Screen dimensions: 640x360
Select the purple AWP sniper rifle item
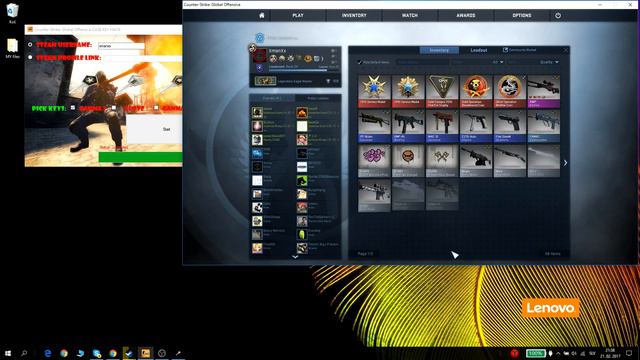click(x=544, y=91)
